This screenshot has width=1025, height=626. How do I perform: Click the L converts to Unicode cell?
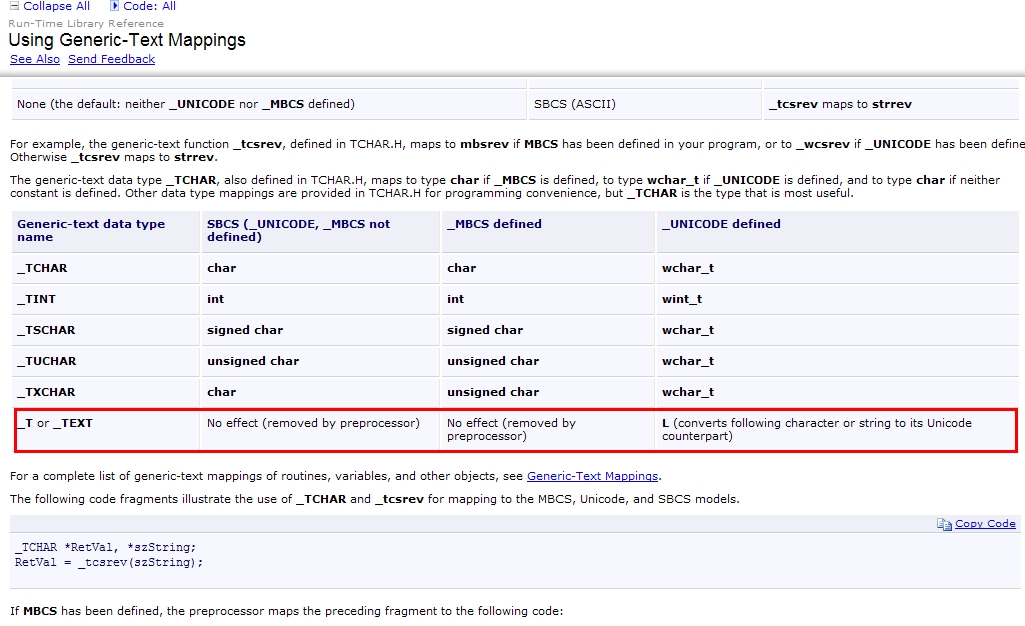835,429
